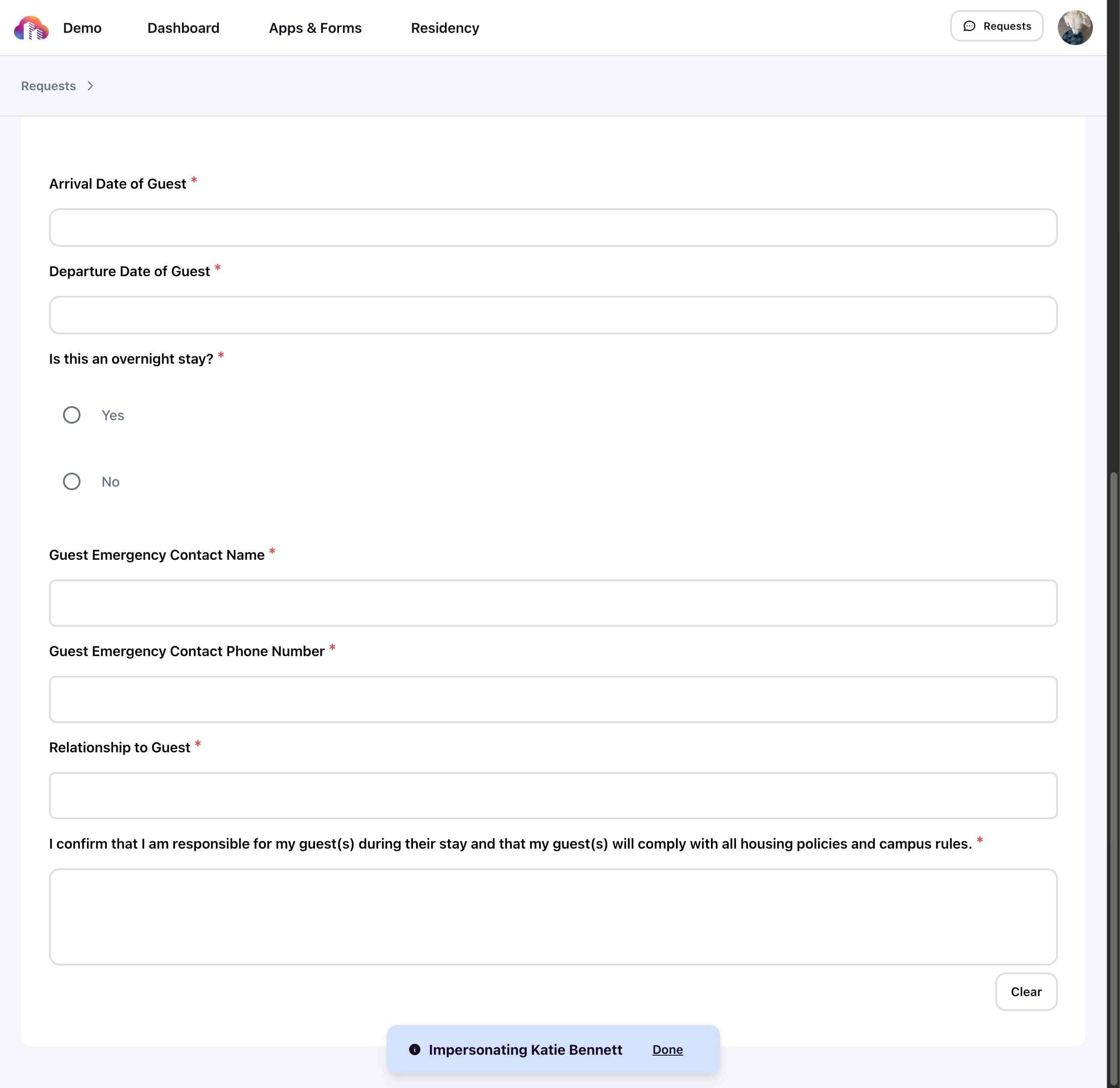This screenshot has width=1120, height=1088.
Task: Click the breadcrumb chevron after Requests
Action: click(x=90, y=86)
